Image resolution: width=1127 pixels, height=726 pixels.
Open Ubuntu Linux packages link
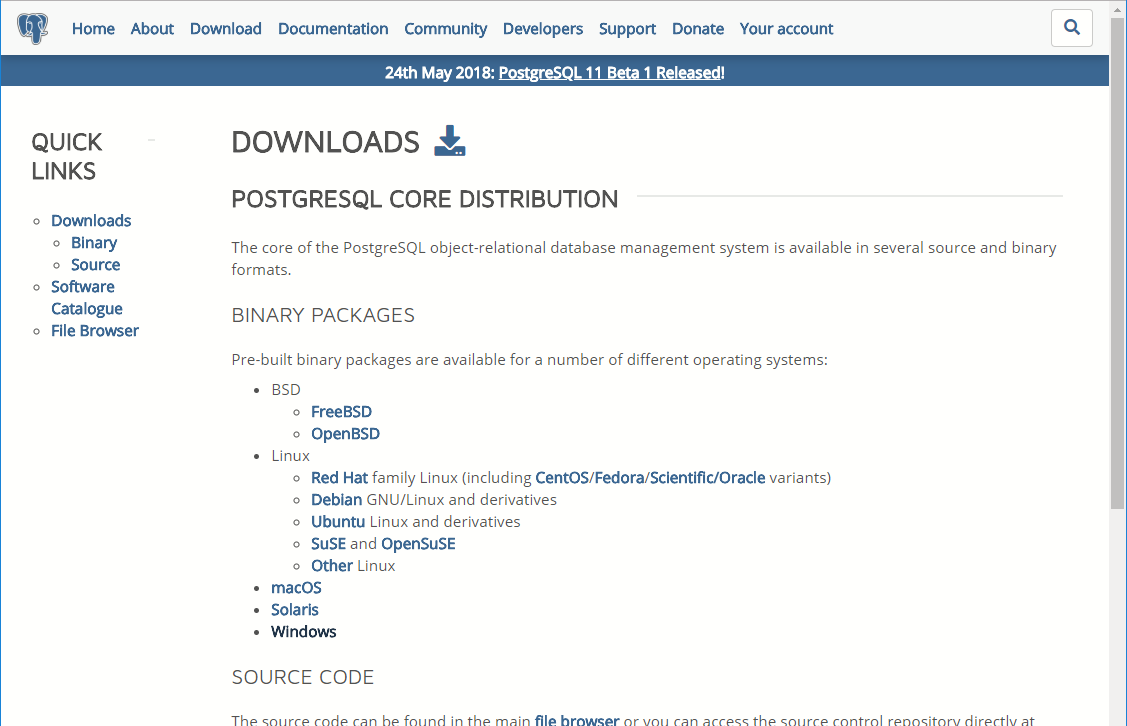[338, 522]
